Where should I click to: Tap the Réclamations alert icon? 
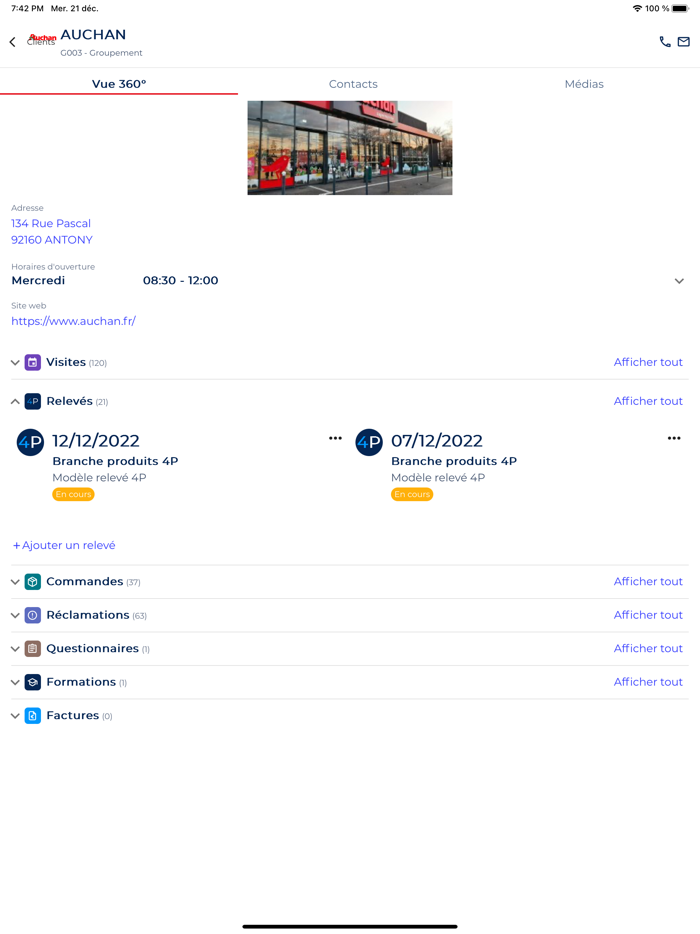[33, 615]
